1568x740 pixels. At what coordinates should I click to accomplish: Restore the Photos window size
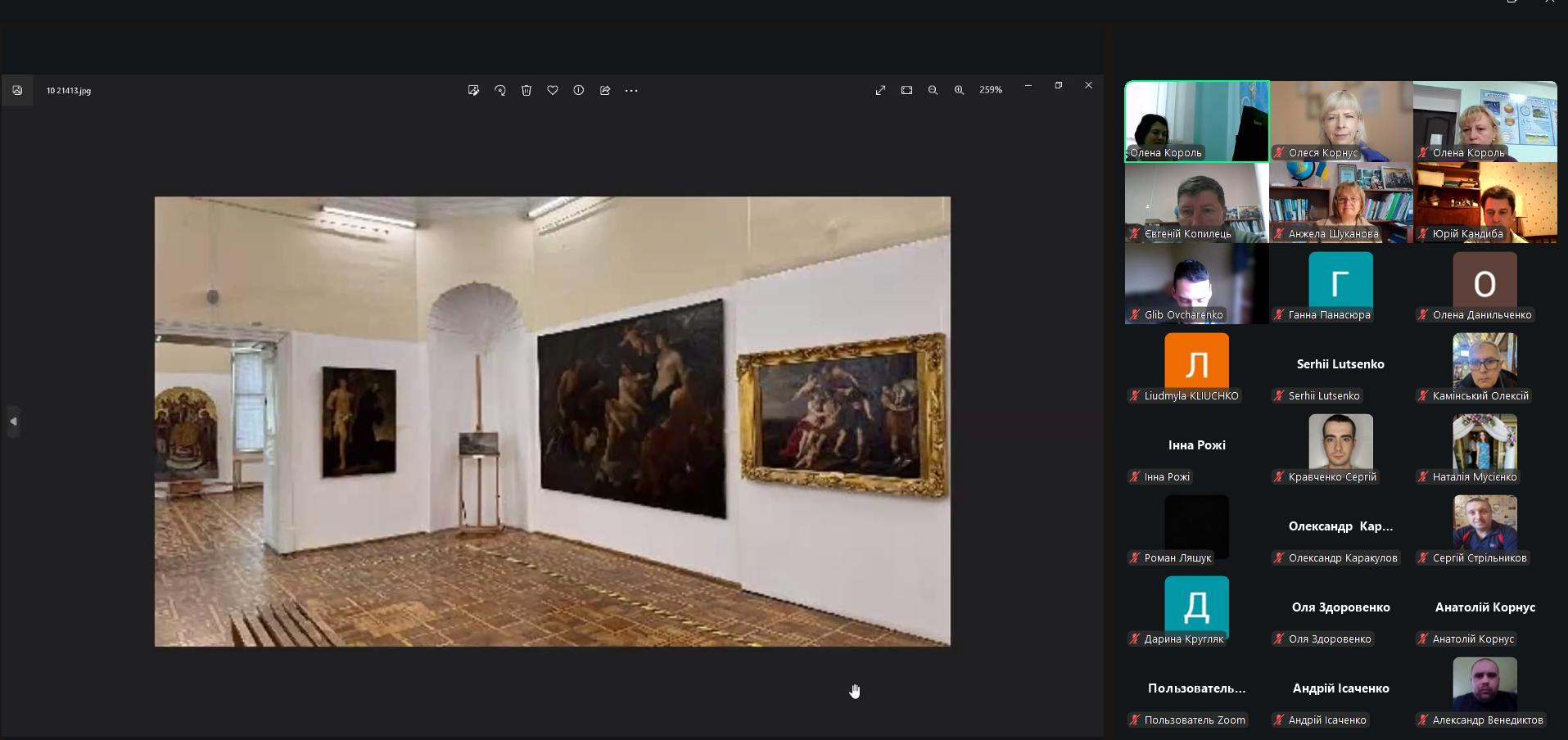[1059, 85]
